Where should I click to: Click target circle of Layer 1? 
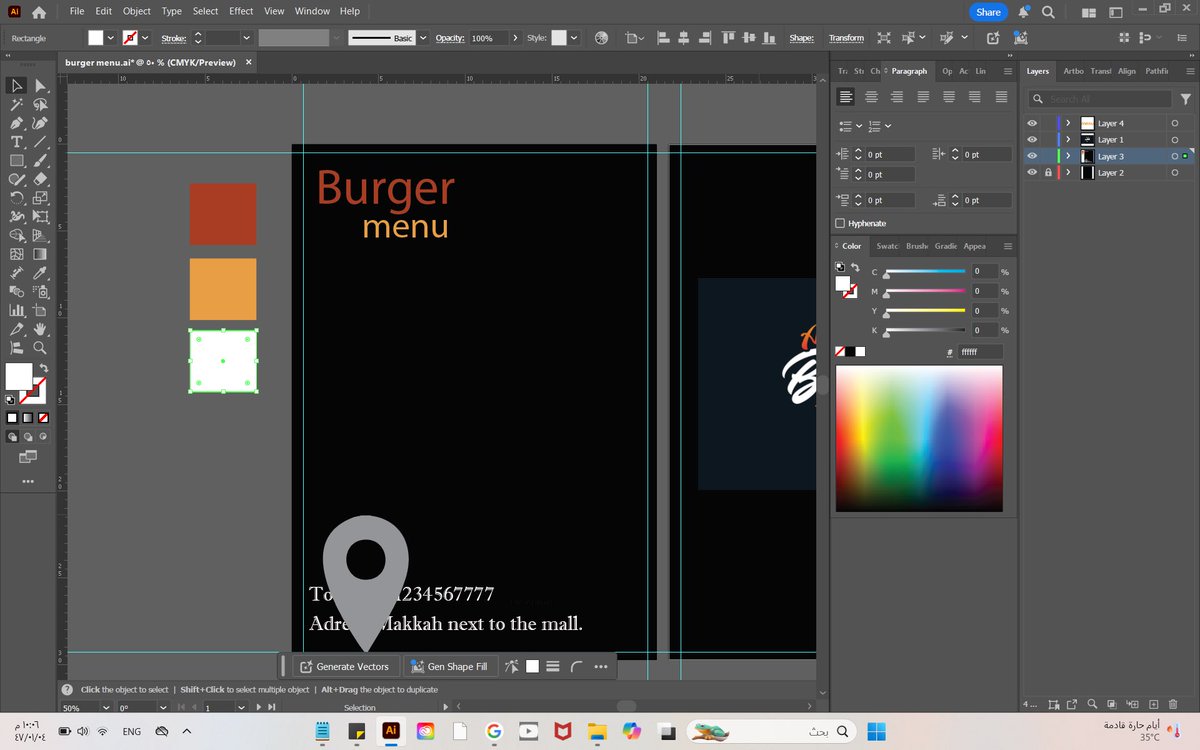pos(1175,139)
